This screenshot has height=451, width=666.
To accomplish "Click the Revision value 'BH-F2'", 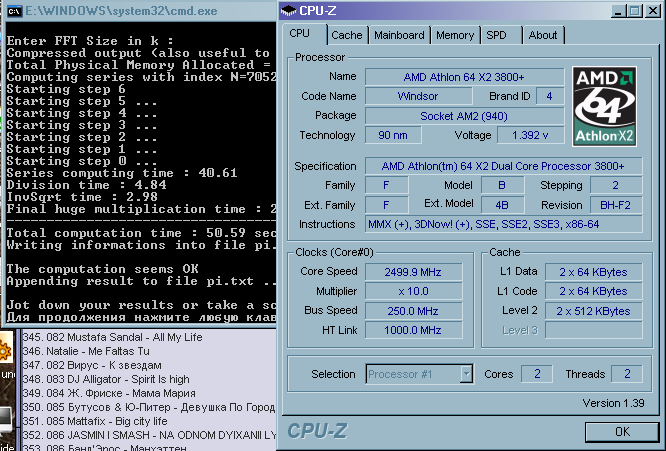I will coord(616,205).
